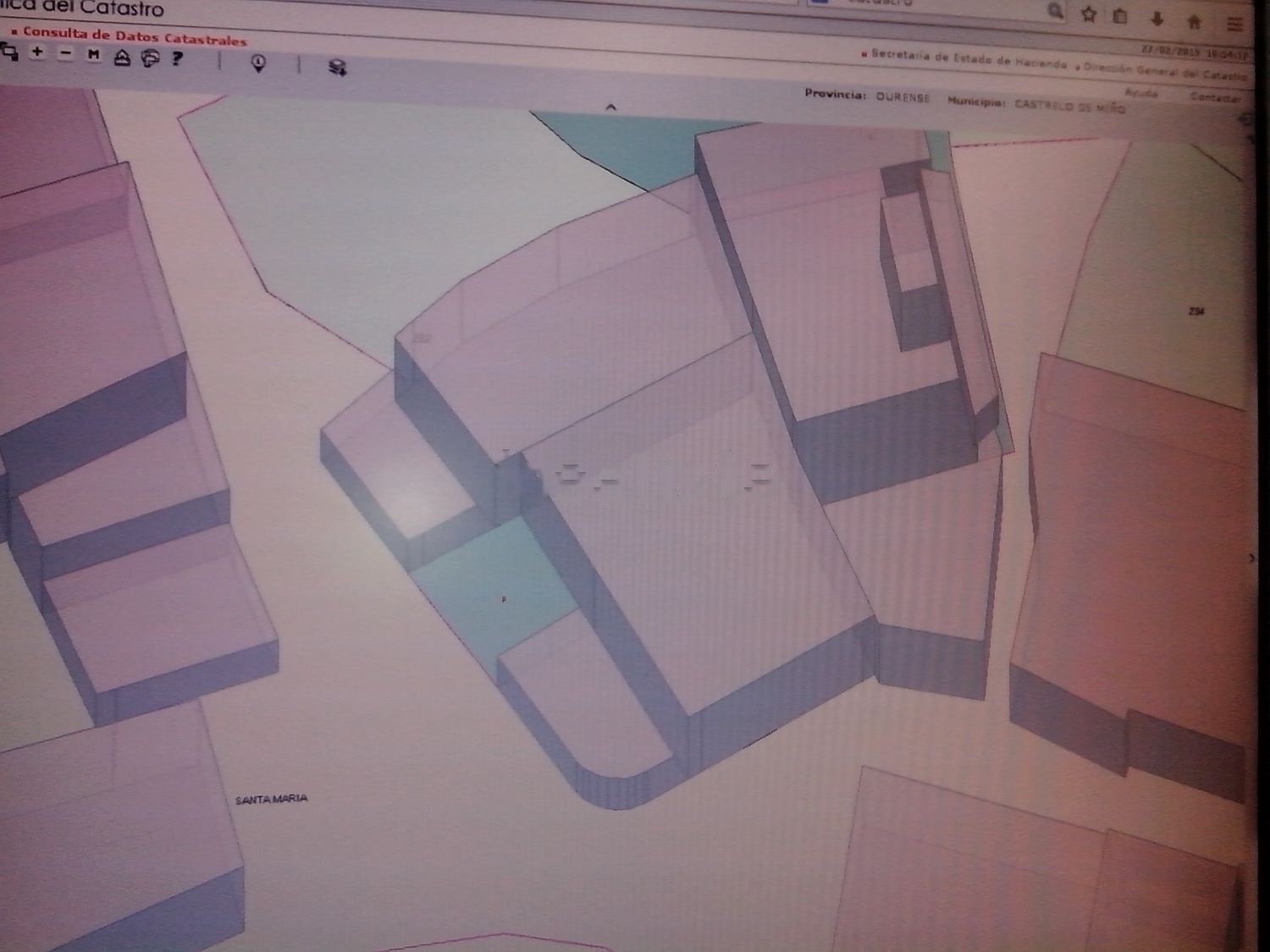Open the Ayuda link
1270x952 pixels.
(1140, 92)
